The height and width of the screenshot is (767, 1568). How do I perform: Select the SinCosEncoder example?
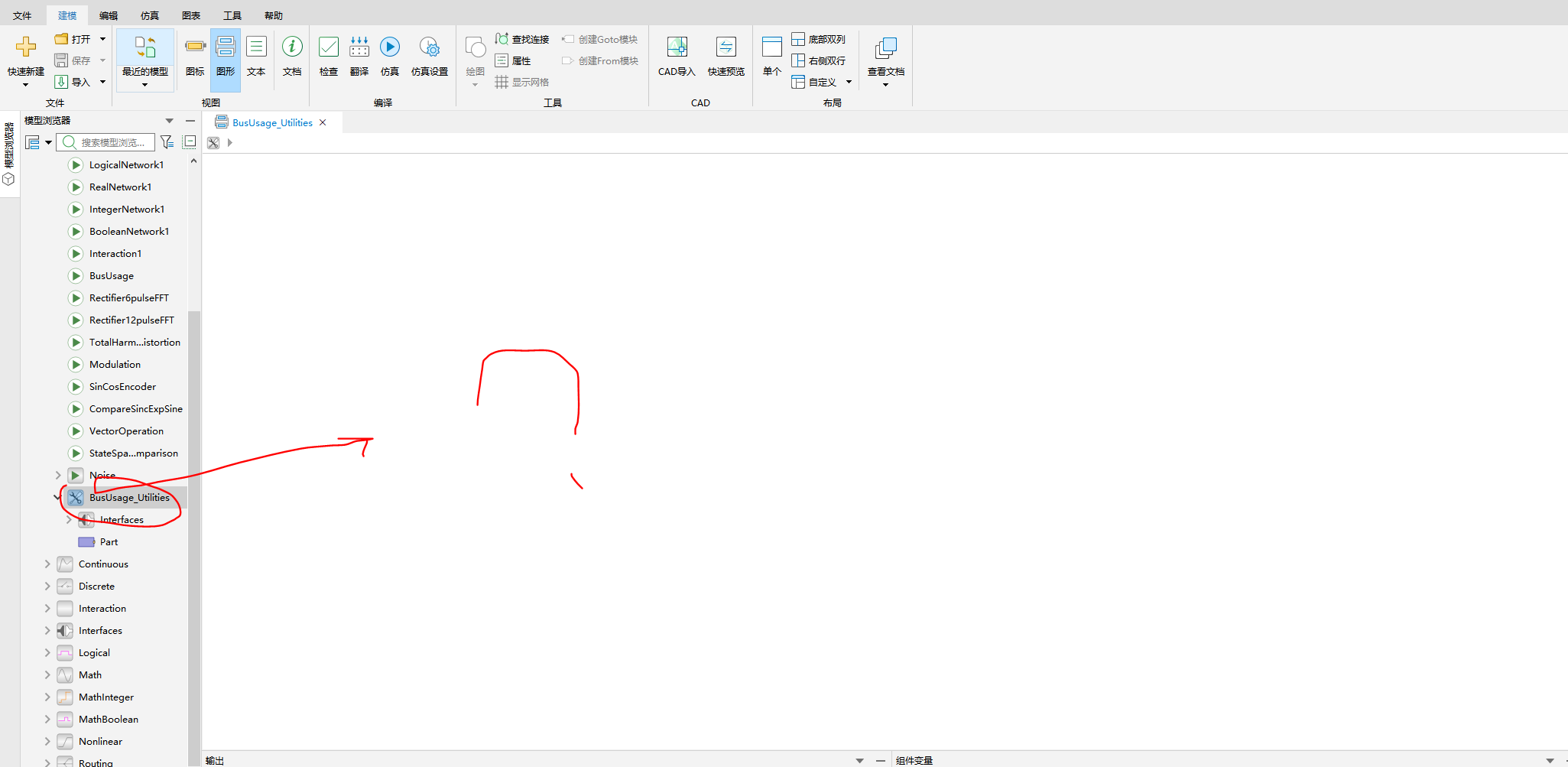(x=122, y=386)
